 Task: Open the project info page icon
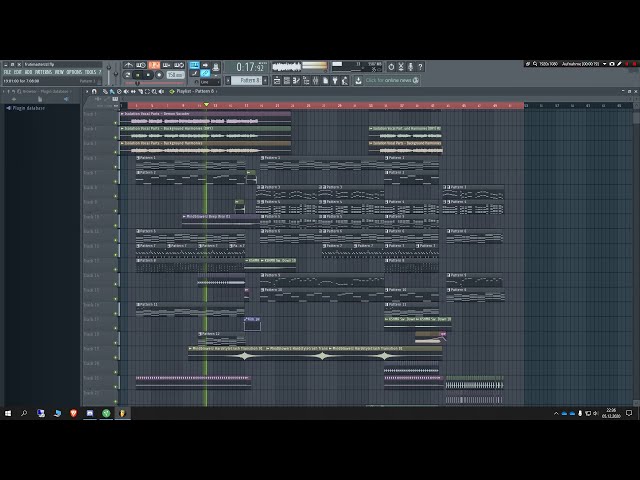point(325,80)
